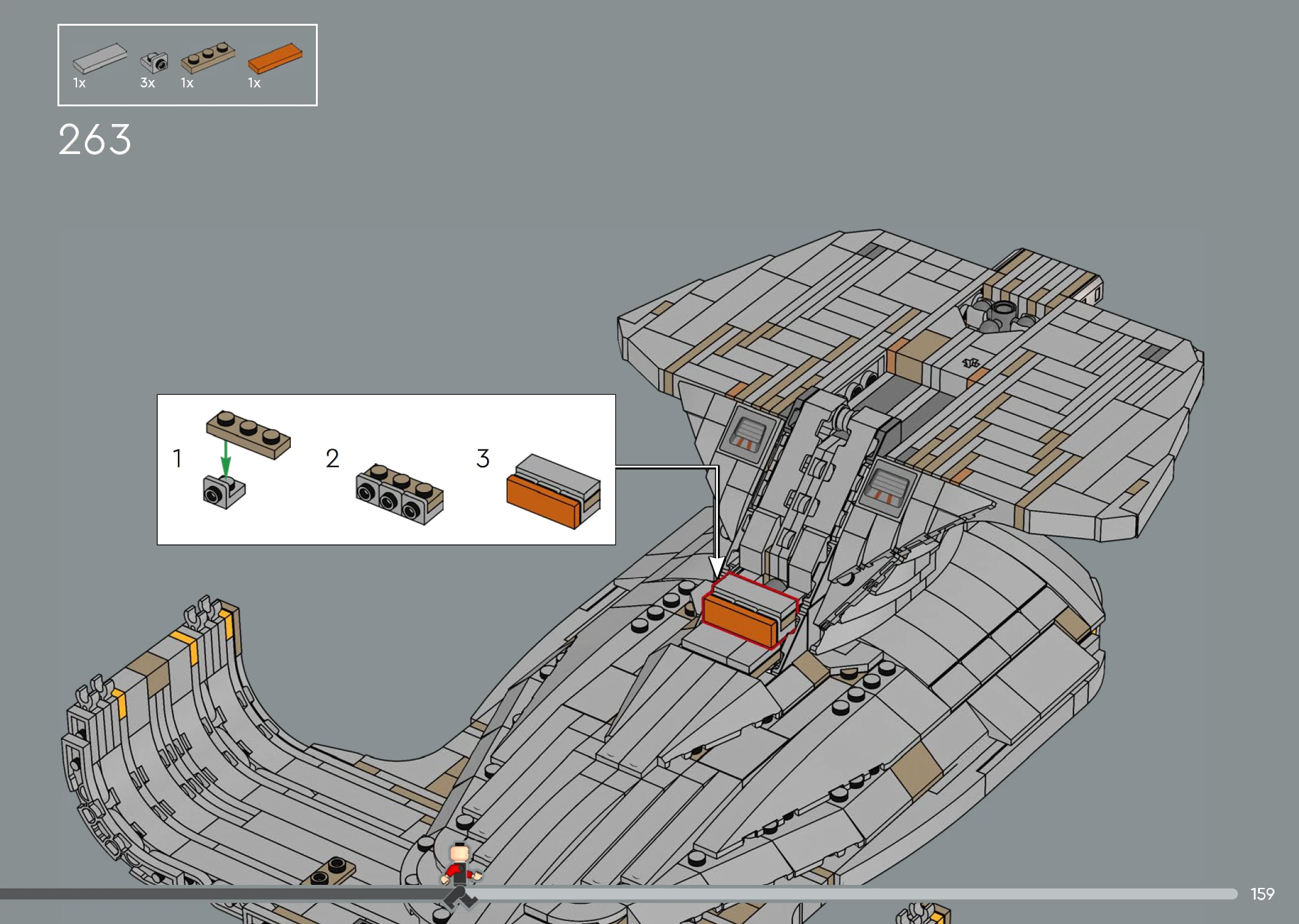Click the round turret on the upper hull

[x=1003, y=312]
